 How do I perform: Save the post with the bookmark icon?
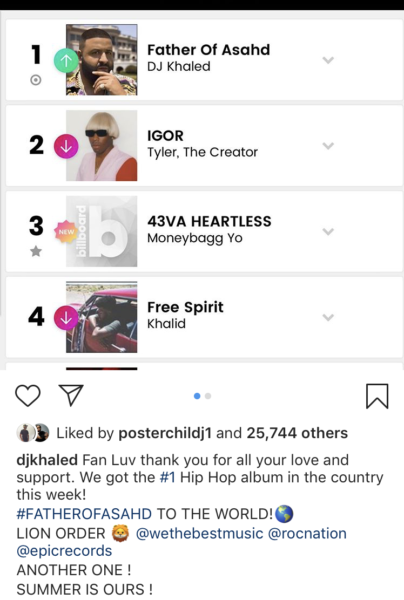377,396
